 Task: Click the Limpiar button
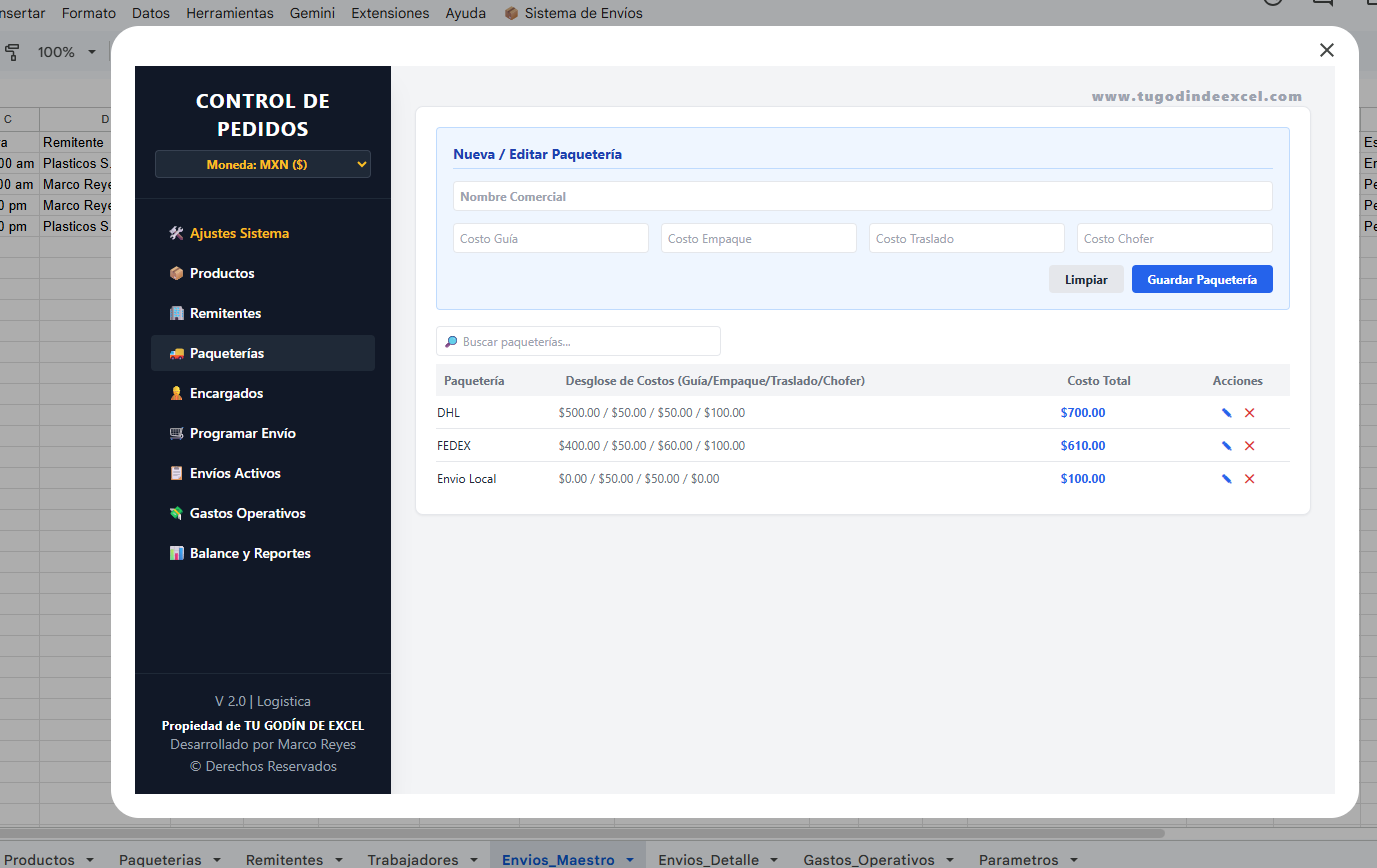pos(1086,279)
